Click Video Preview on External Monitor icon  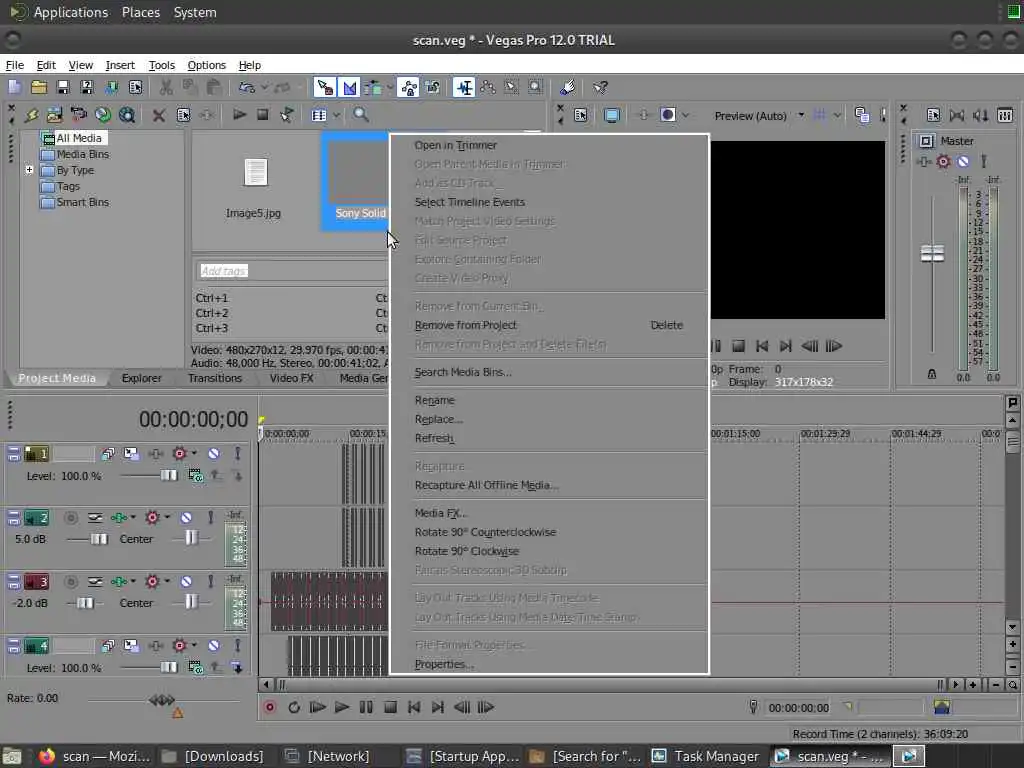click(x=612, y=116)
